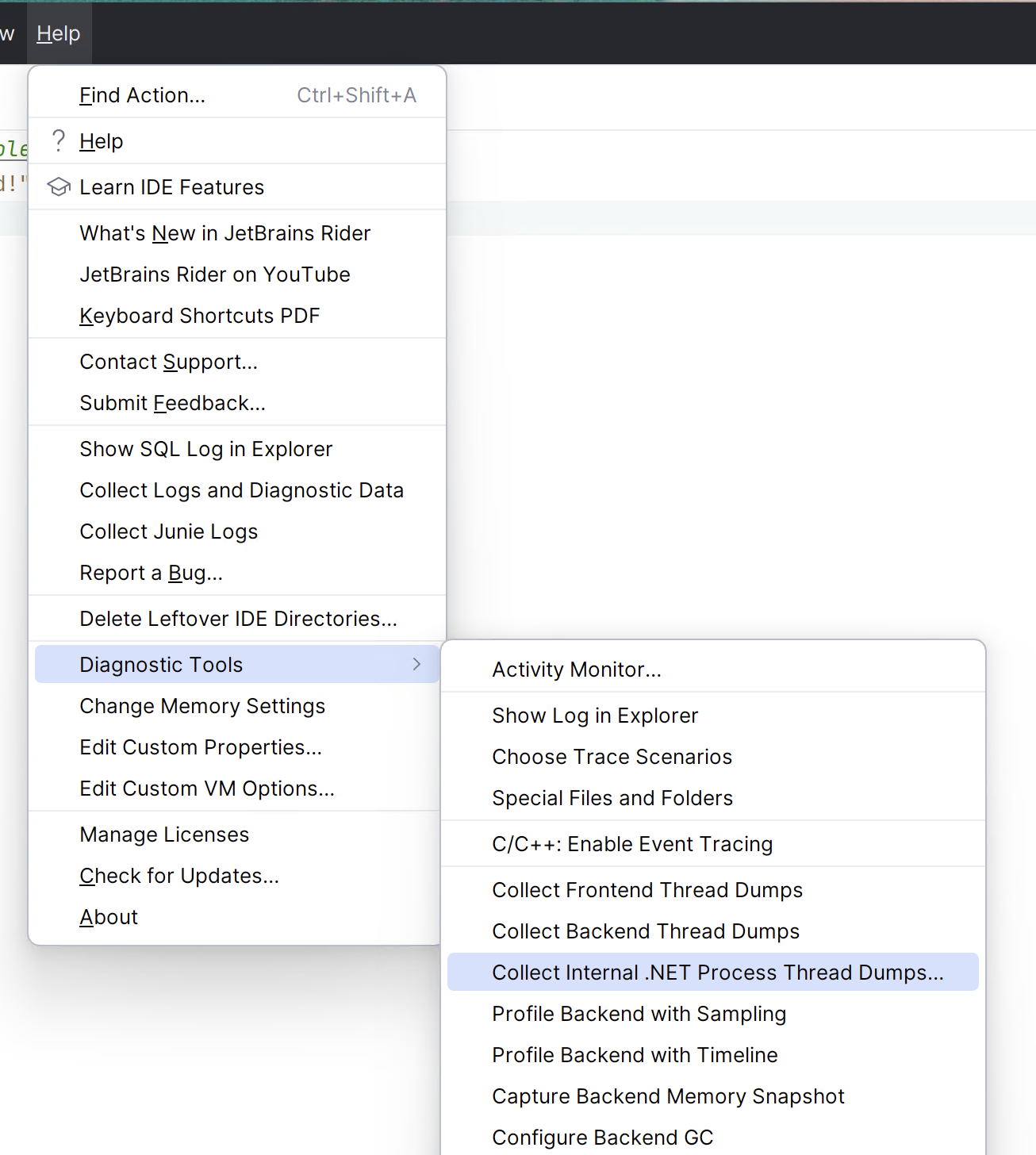
Task: Open Report a Bug
Action: click(x=151, y=572)
